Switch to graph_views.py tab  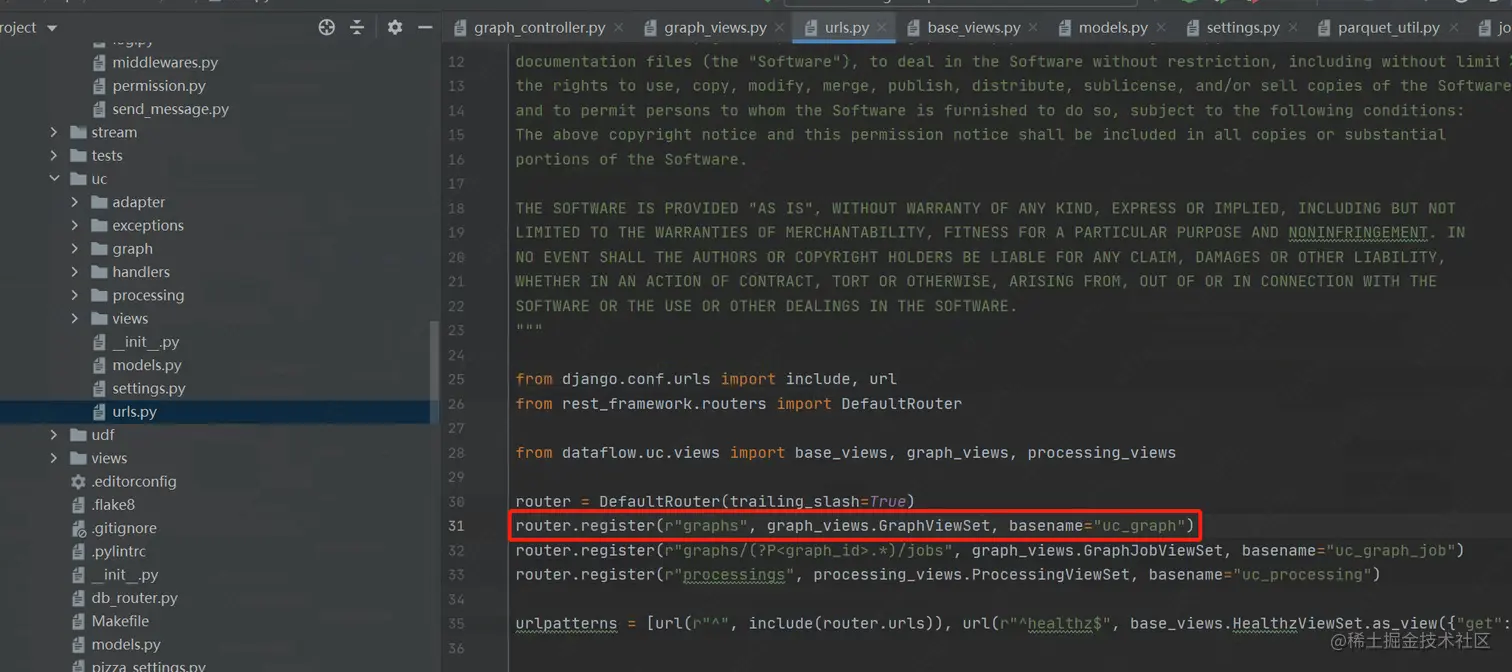715,28
